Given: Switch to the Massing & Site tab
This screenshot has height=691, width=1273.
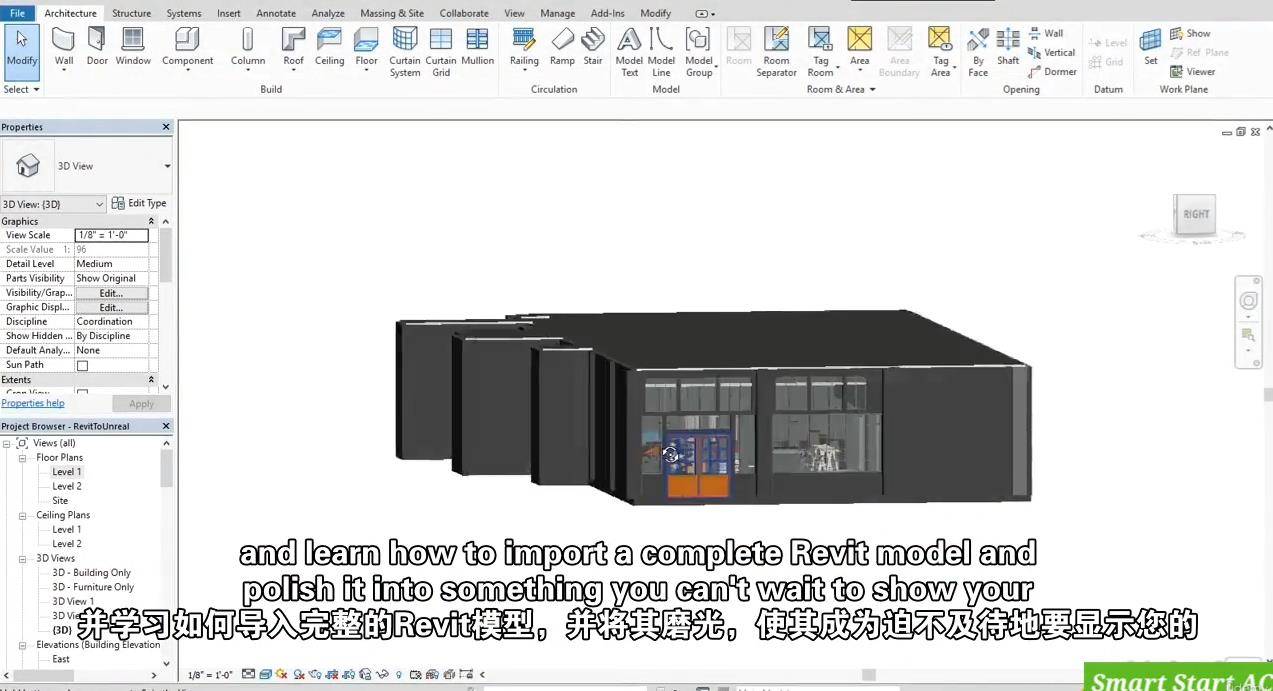Looking at the screenshot, I should coord(392,13).
